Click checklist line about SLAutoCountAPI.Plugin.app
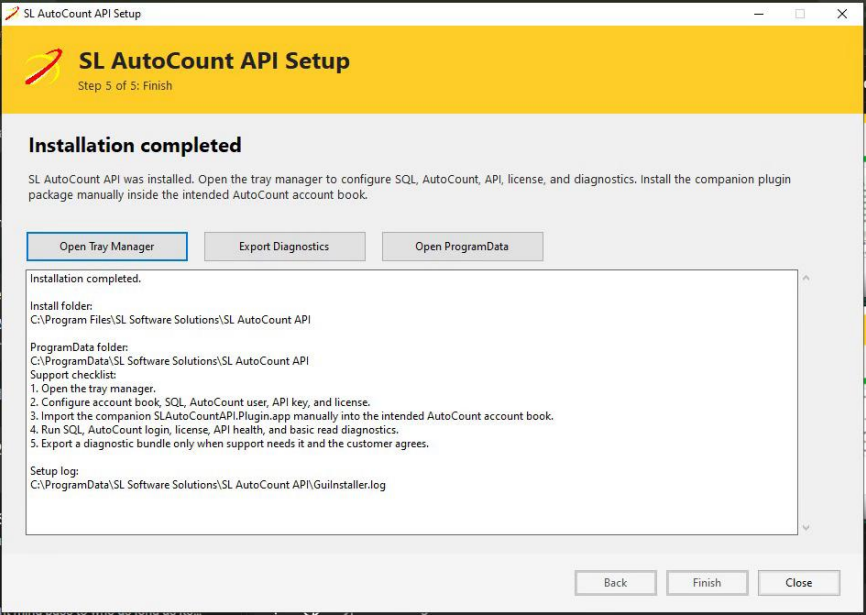This screenshot has width=866, height=615. point(292,416)
